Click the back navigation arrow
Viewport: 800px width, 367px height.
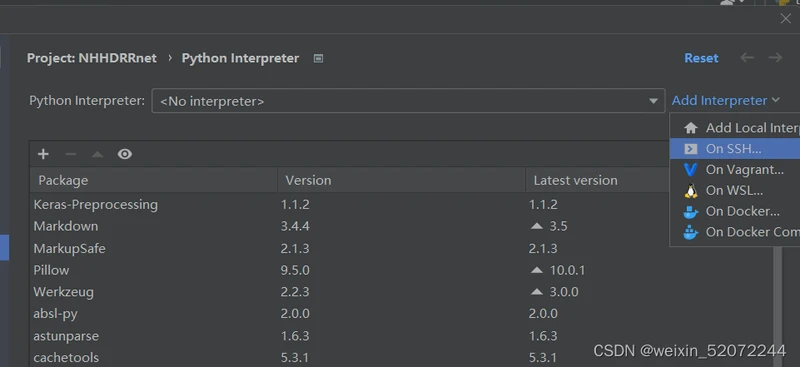[747, 58]
